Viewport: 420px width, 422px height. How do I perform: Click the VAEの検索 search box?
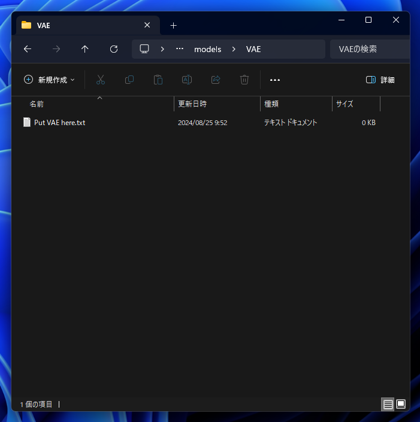(x=369, y=49)
